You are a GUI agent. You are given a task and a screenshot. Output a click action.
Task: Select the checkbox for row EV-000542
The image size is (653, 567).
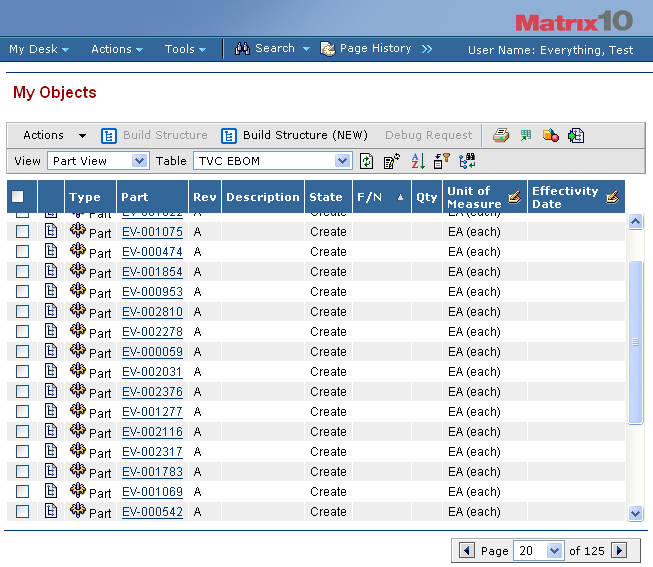[22, 512]
